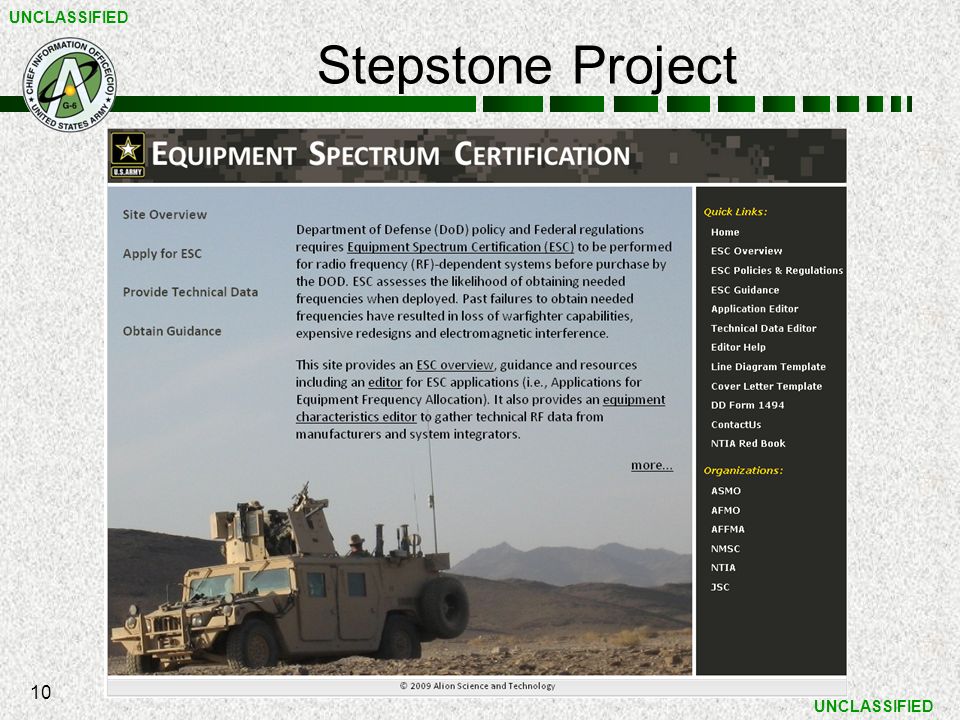
Task: Visit the JSC organization link
Action: 720,587
